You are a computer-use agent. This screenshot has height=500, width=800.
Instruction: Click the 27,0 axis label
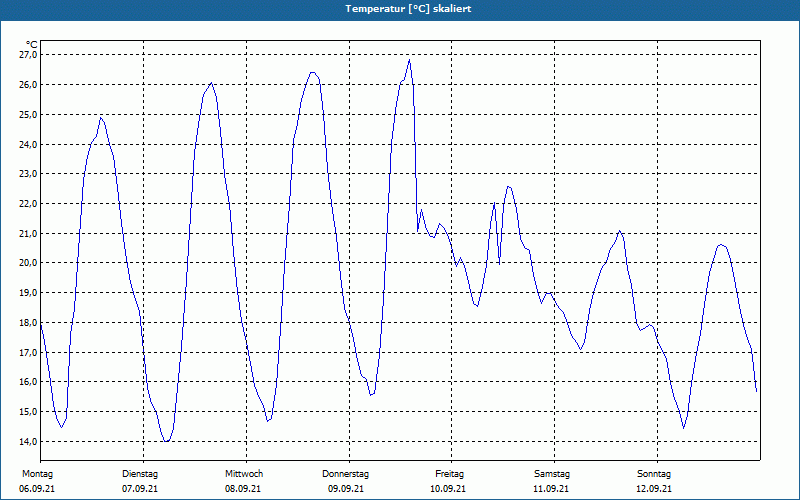click(29, 55)
